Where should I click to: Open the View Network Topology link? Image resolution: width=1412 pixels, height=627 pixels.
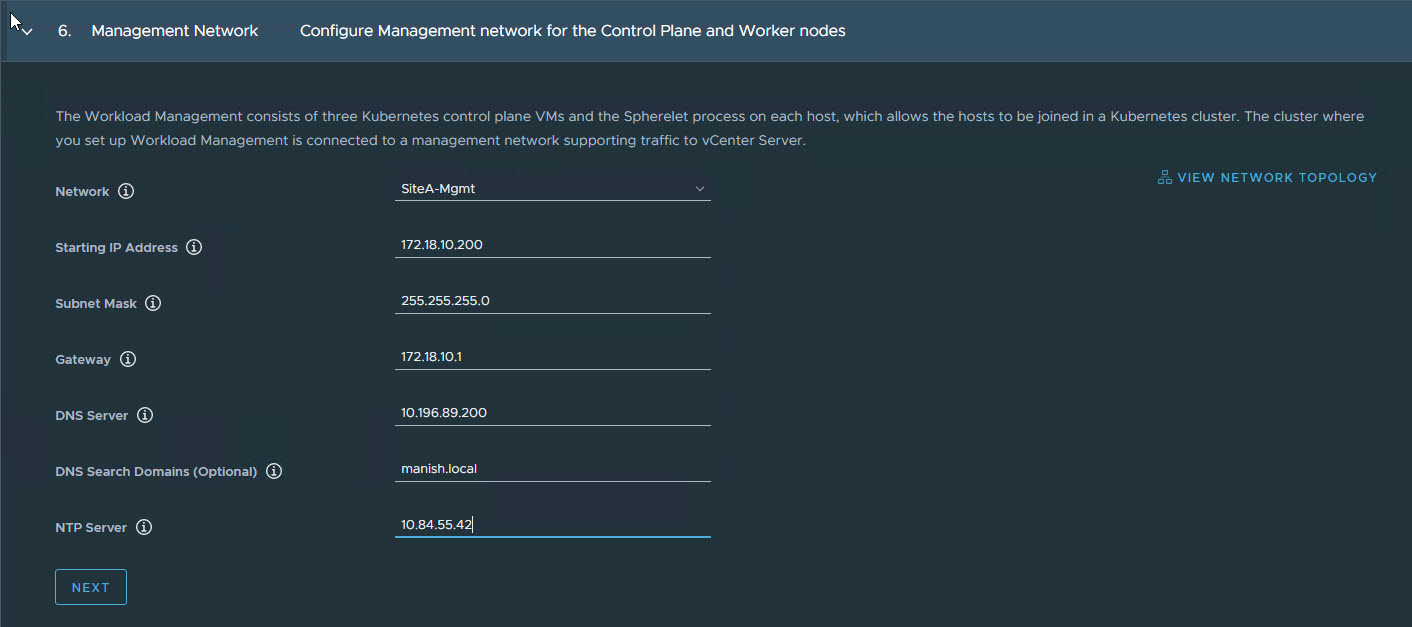tap(1276, 178)
